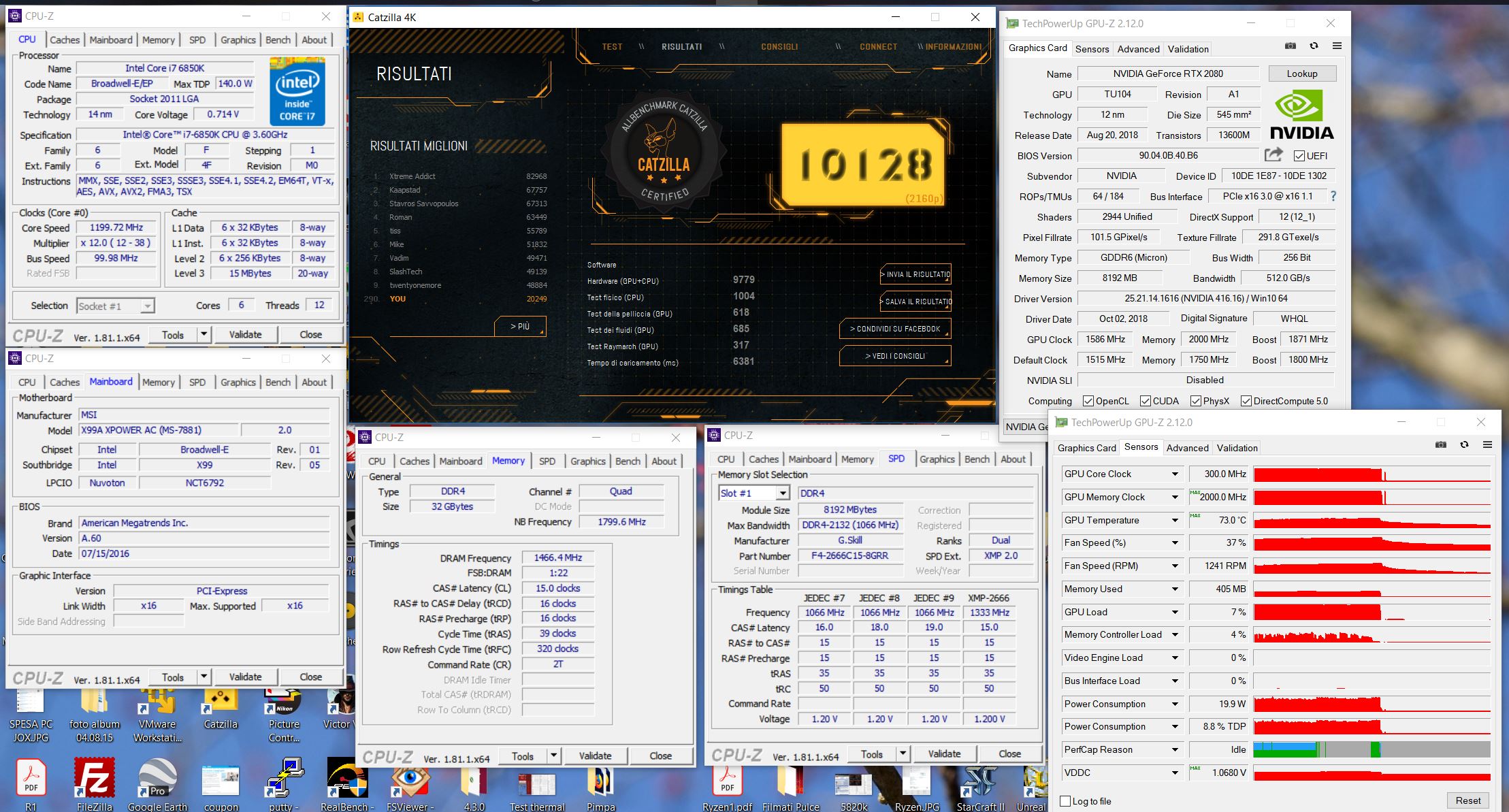Screen dimensions: 1509x812
Task: Open the hamburger menu in GPU-Z Sensors window
Action: [x=1487, y=445]
